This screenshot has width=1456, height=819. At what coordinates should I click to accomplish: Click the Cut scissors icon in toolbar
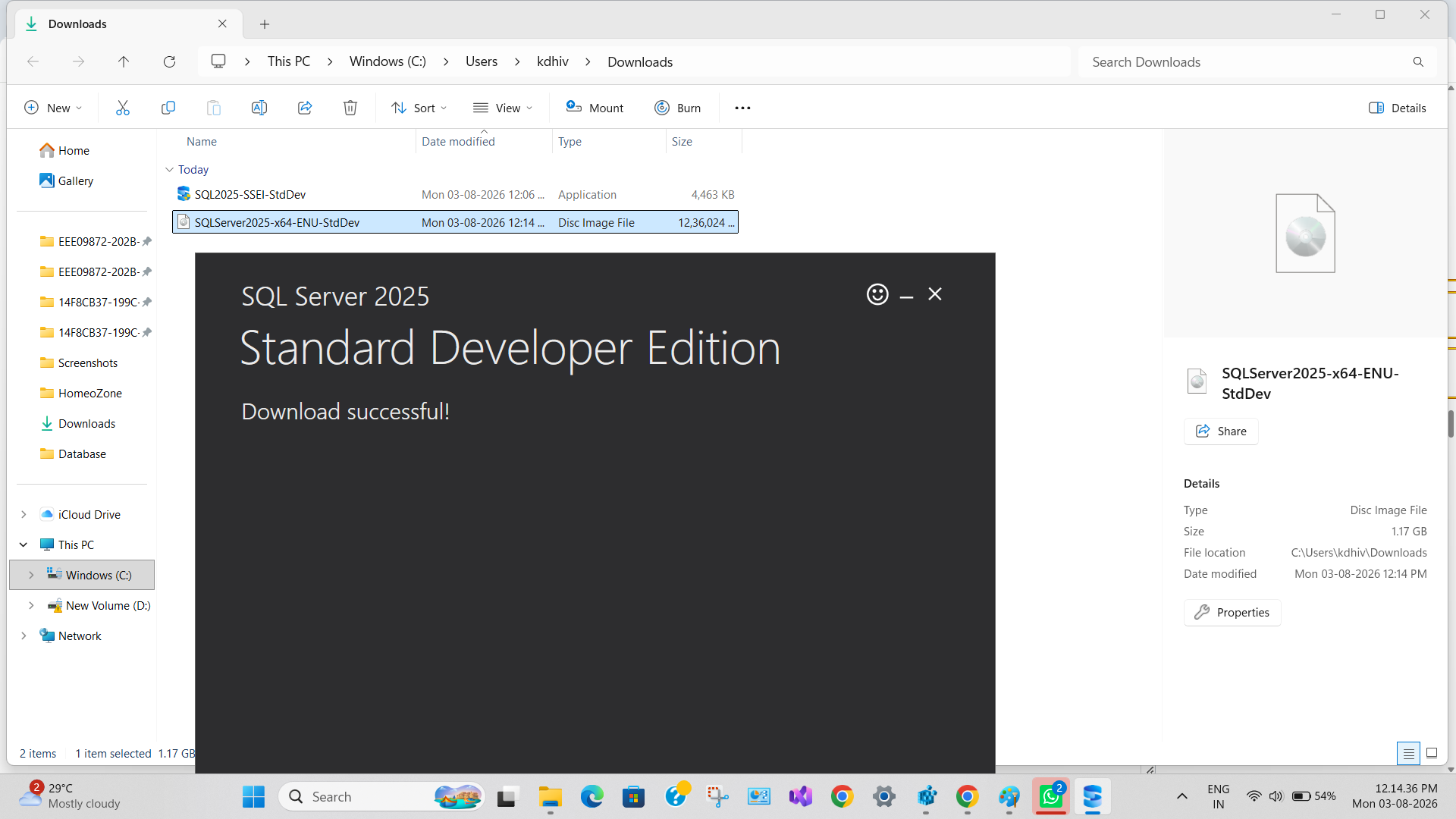(x=123, y=108)
